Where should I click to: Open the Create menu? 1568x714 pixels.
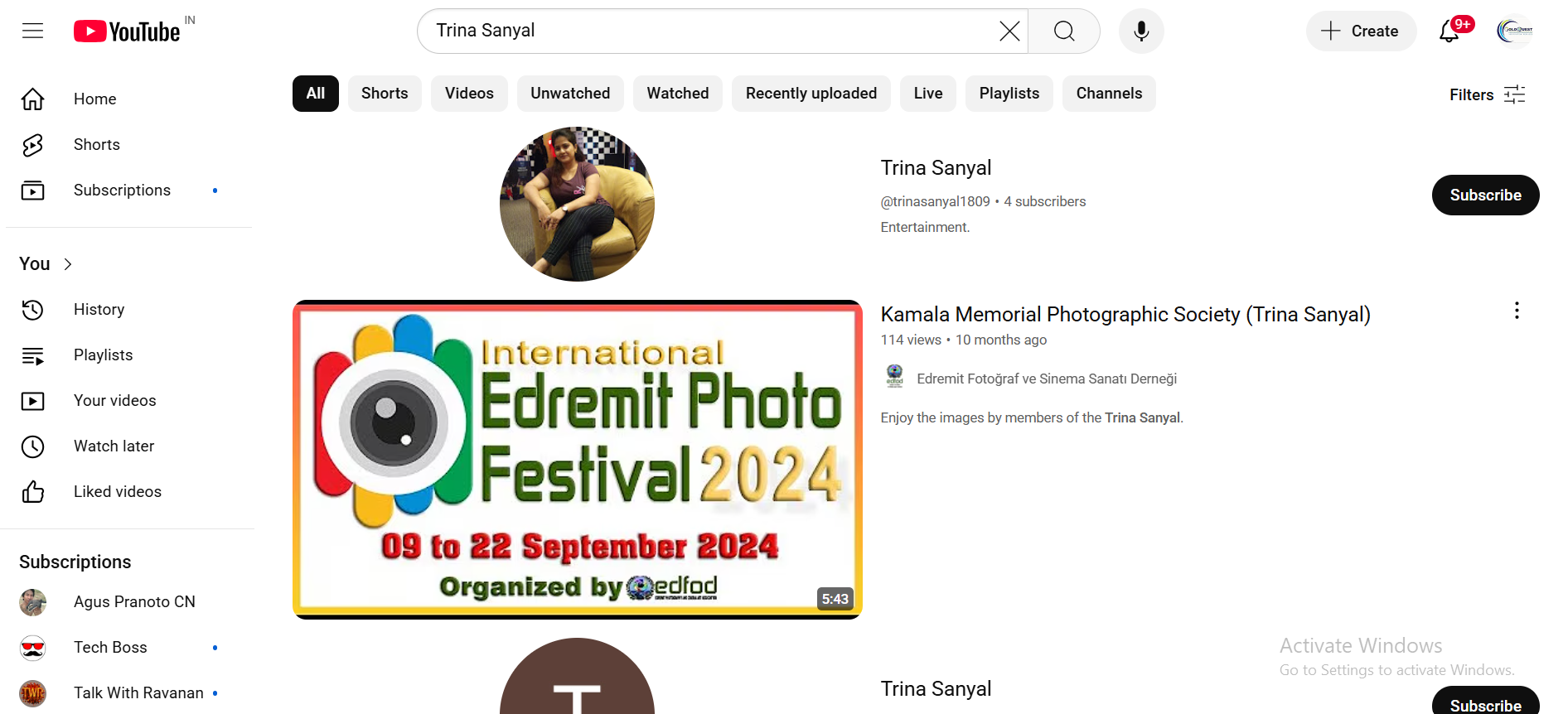[1361, 31]
